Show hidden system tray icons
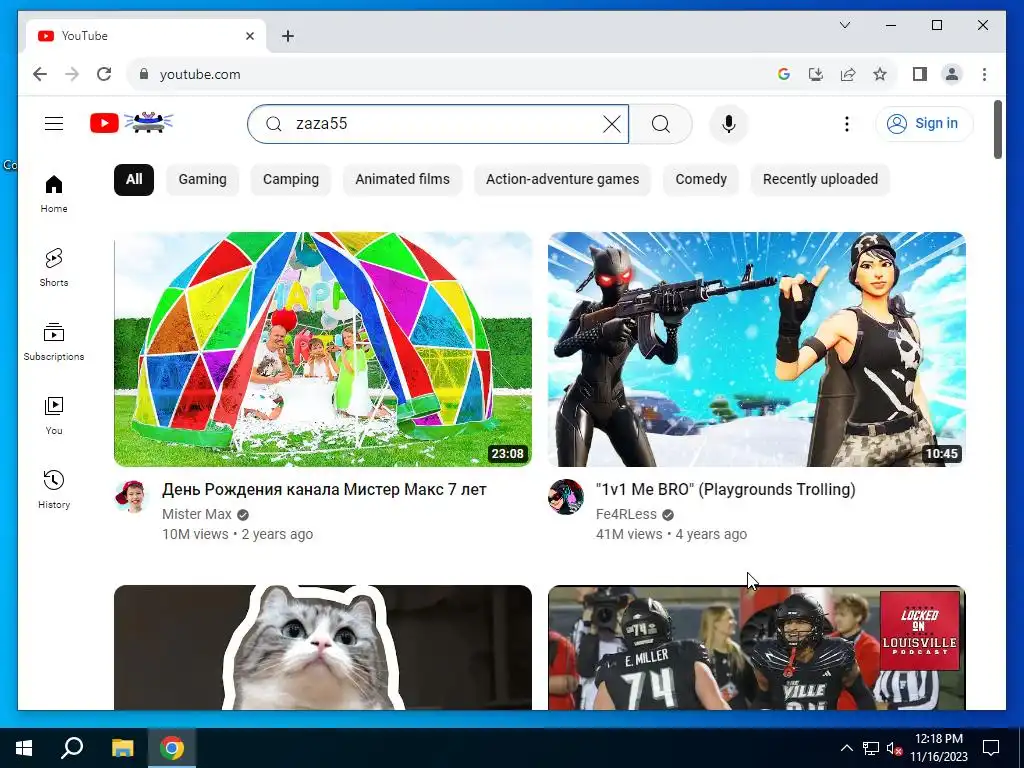This screenshot has width=1024, height=768. pyautogui.click(x=846, y=748)
